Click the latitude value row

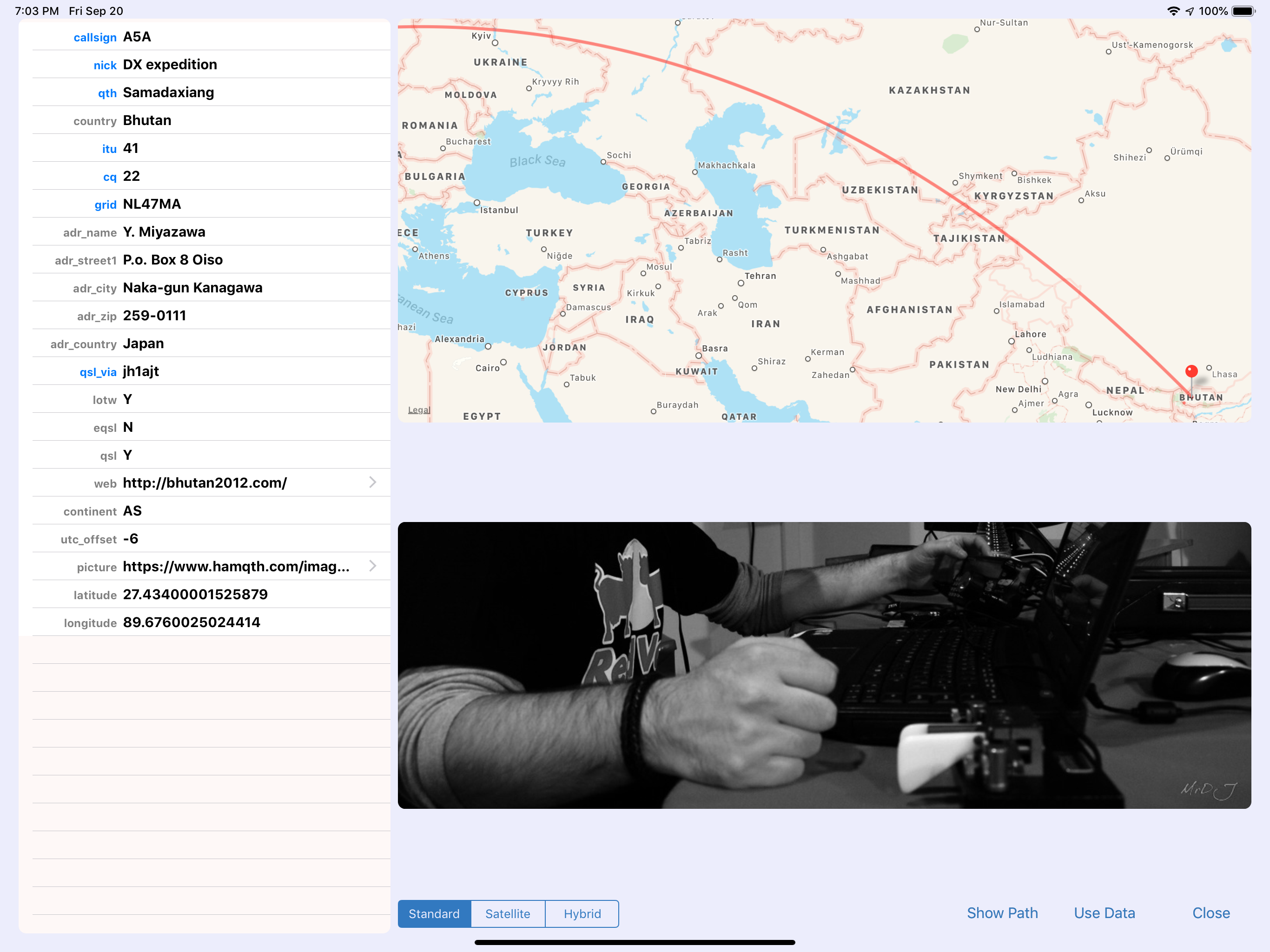(x=195, y=594)
